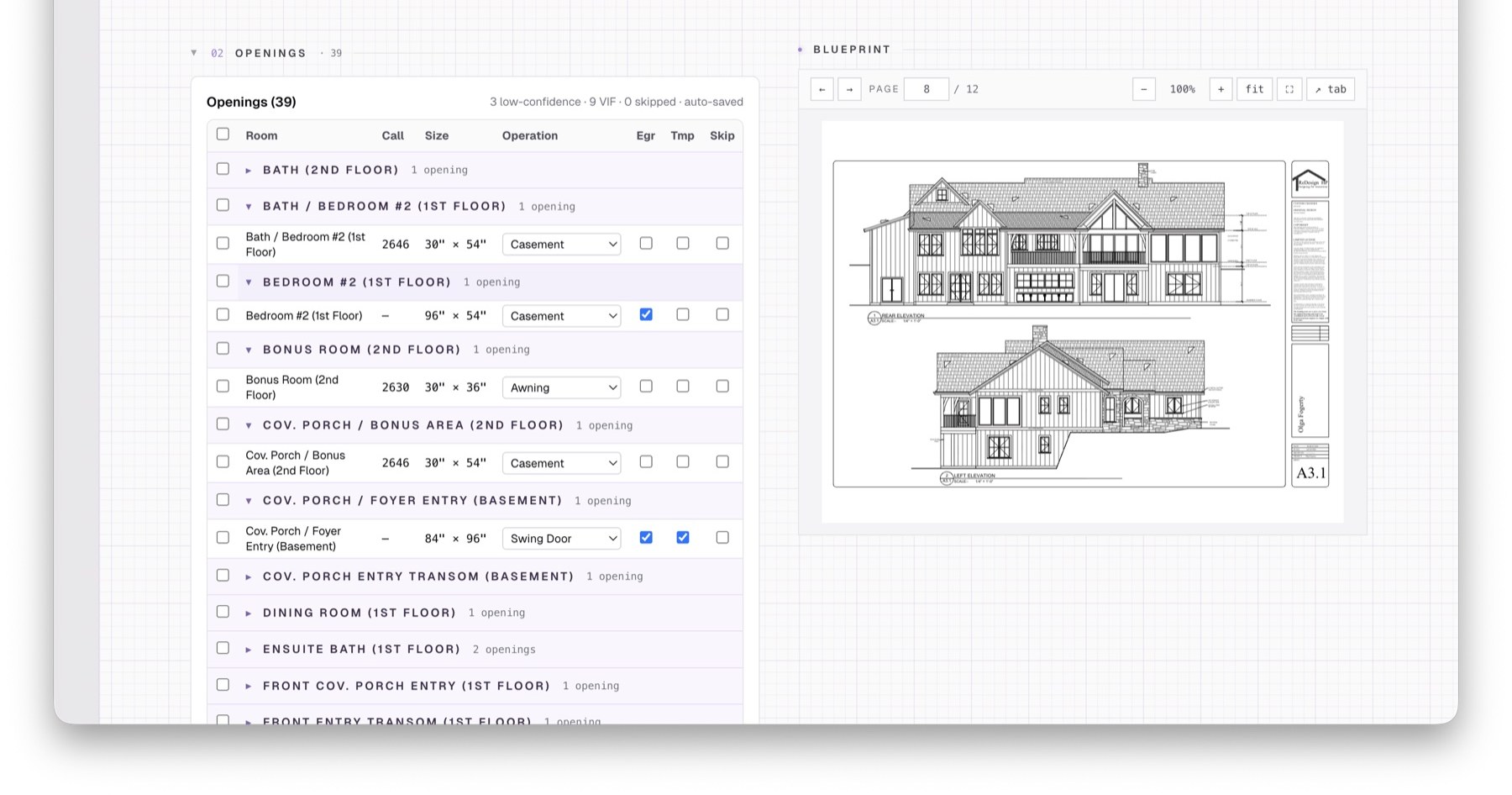Uncheck Tempered for Cov. Porch / Foyer Entry
The image size is (1512, 795).
[683, 537]
